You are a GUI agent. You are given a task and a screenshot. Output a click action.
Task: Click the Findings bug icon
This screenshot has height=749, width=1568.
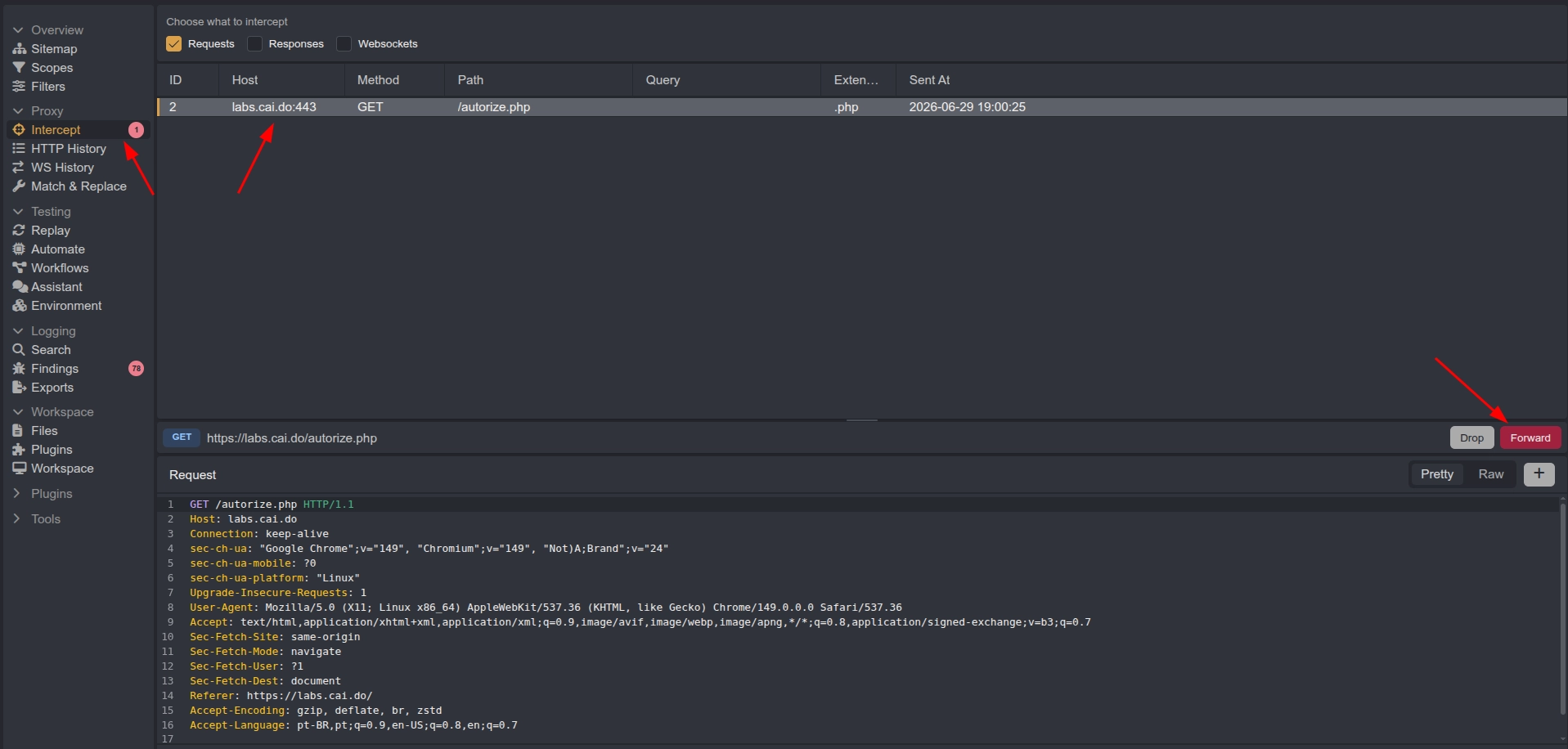pyautogui.click(x=19, y=369)
